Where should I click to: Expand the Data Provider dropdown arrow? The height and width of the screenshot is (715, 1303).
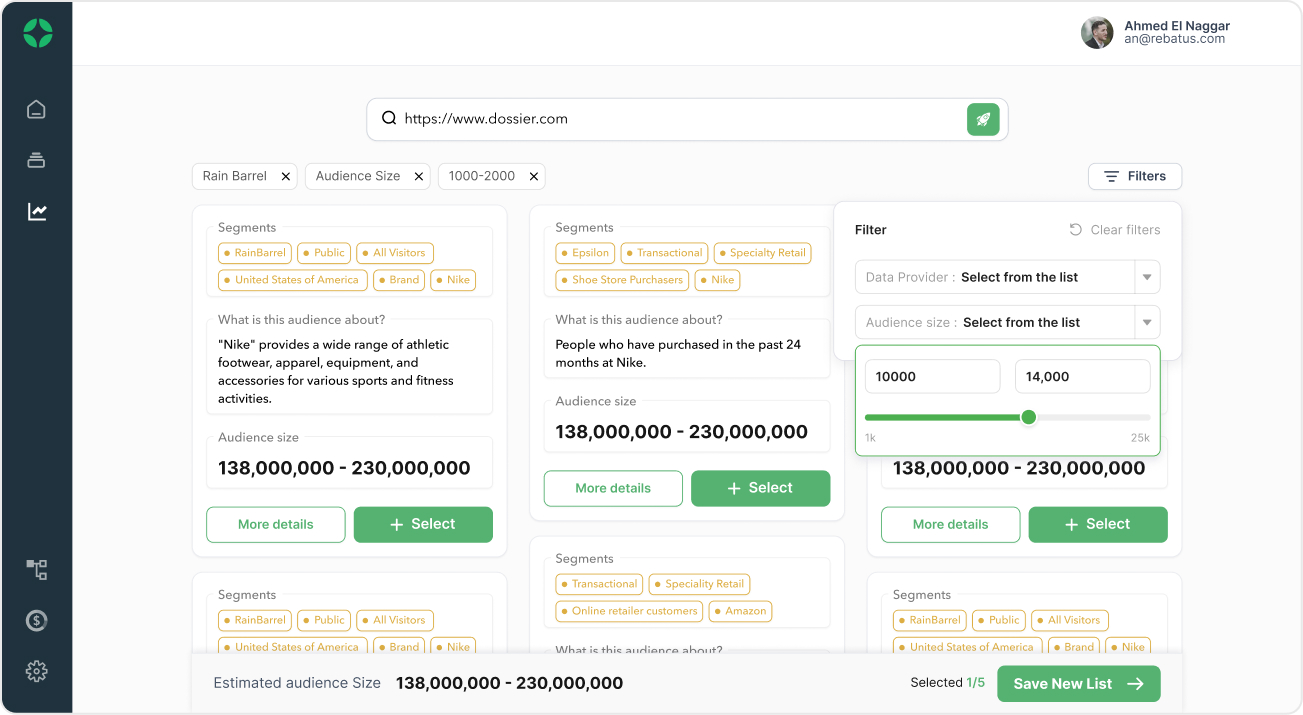(1147, 277)
